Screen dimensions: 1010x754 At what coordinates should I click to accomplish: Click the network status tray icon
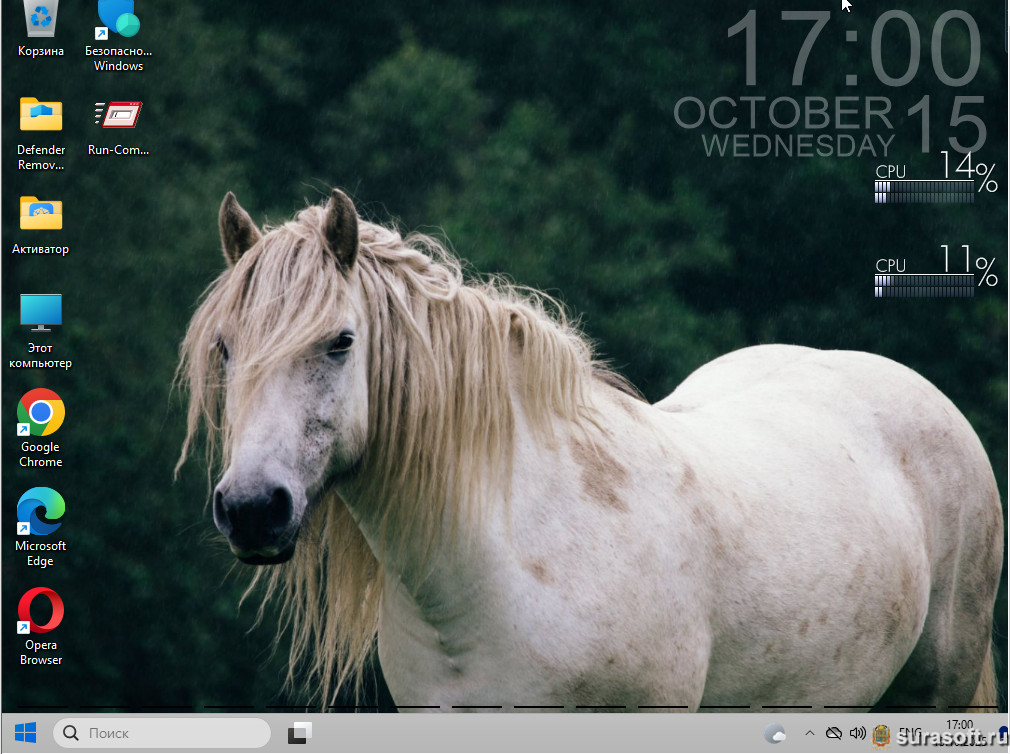coord(833,734)
